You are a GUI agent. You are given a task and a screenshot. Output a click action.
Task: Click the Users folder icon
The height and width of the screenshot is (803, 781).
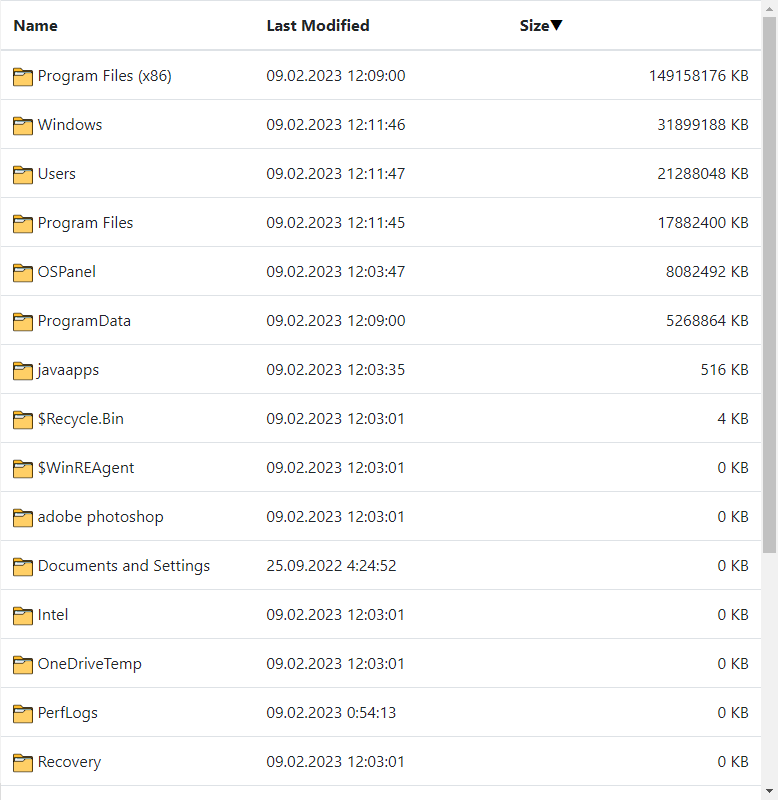coord(22,174)
